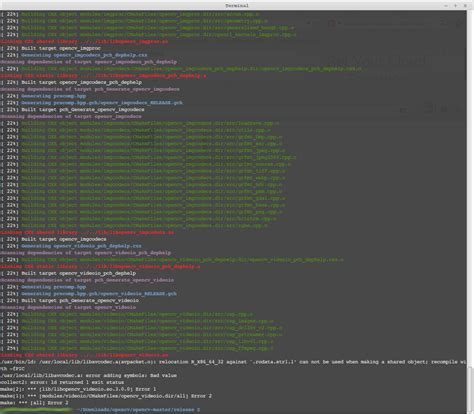Click the Terminal window title

[237, 5]
